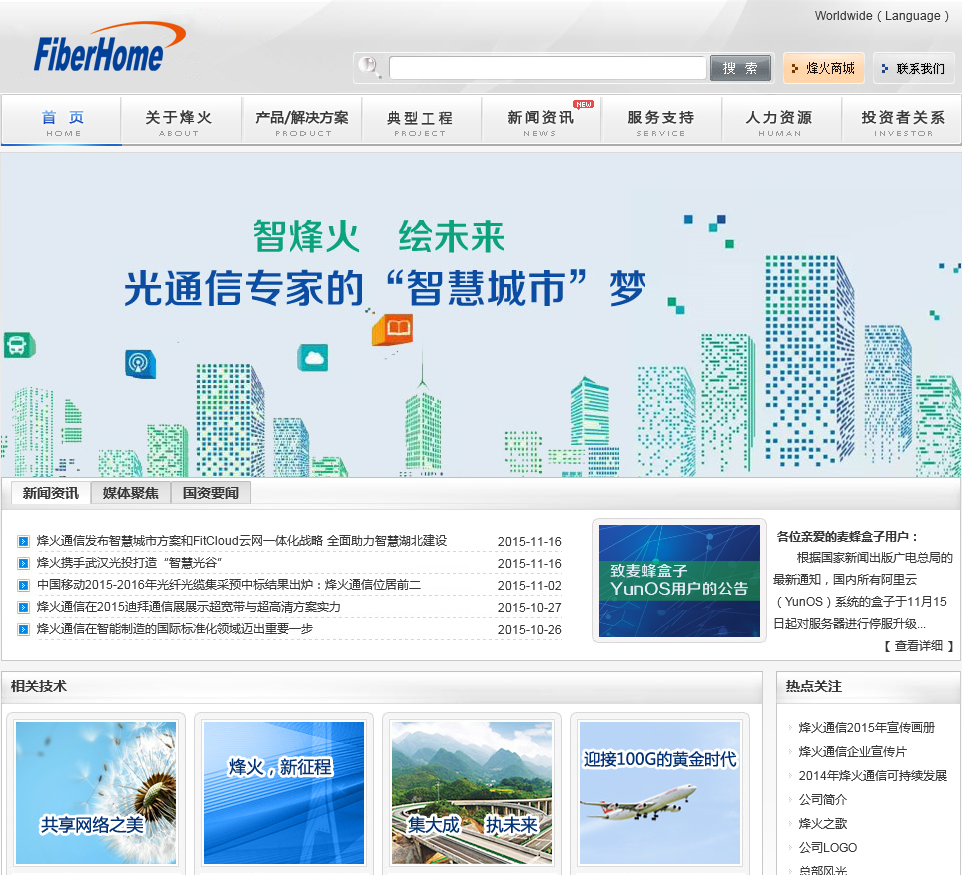
Task: Click the green bus icon in banner
Action: [x=19, y=344]
